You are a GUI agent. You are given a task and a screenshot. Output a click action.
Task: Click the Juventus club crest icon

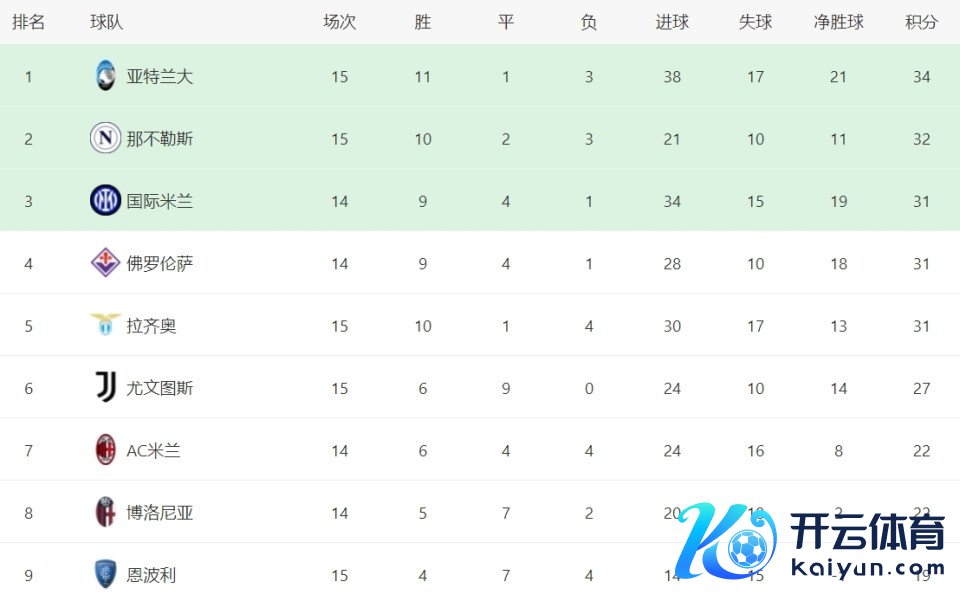(x=105, y=388)
